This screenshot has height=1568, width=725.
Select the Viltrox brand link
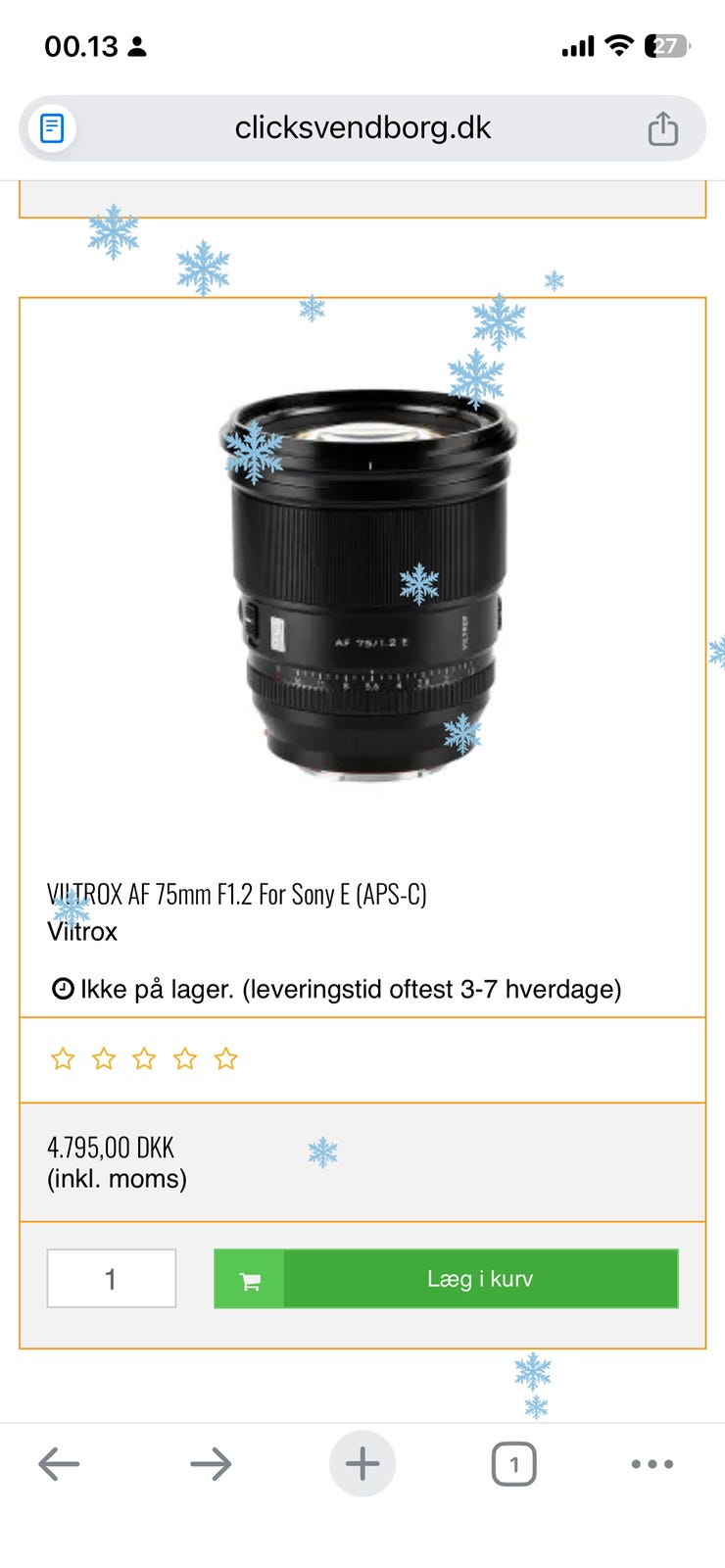pyautogui.click(x=82, y=932)
